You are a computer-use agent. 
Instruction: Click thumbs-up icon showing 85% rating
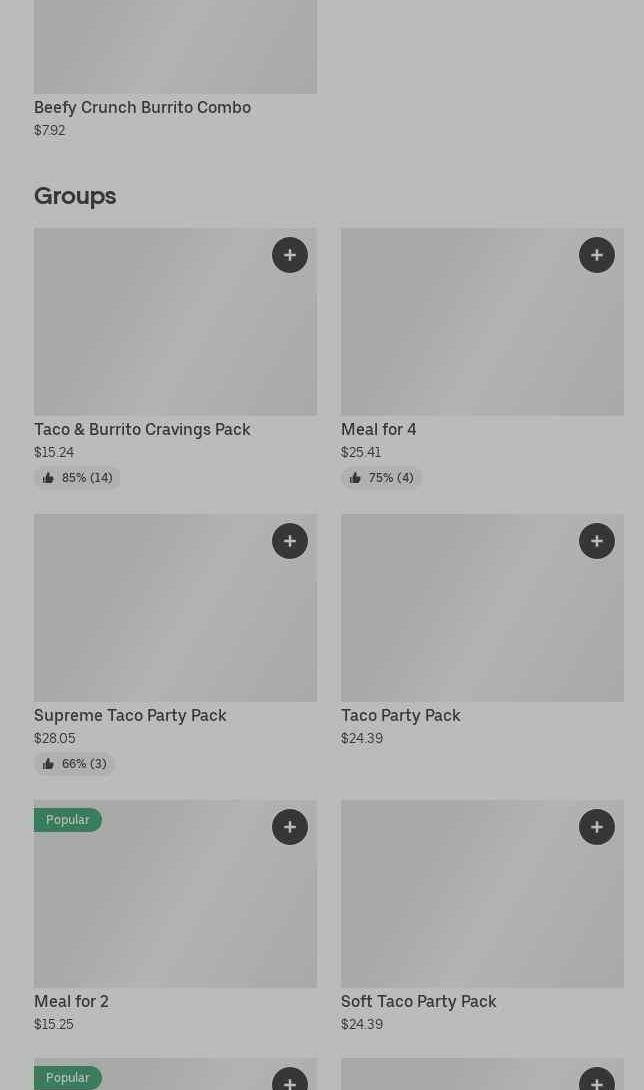[x=48, y=478]
